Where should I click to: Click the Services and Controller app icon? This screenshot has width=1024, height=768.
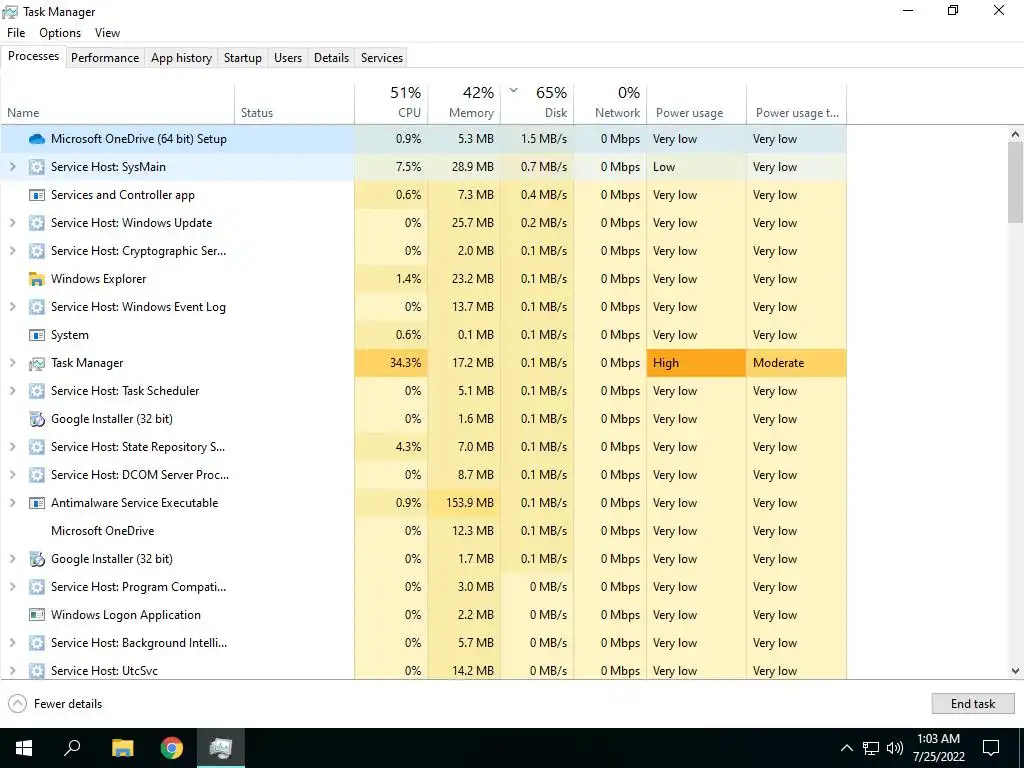click(x=37, y=195)
